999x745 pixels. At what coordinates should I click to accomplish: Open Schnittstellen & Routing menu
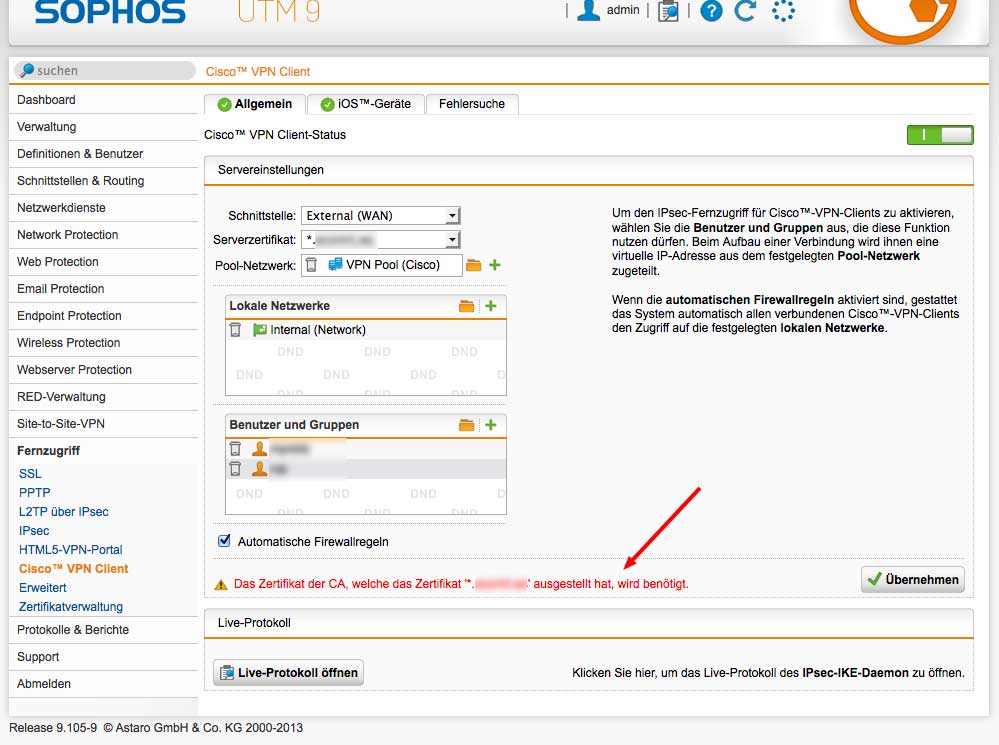pyautogui.click(x=103, y=181)
